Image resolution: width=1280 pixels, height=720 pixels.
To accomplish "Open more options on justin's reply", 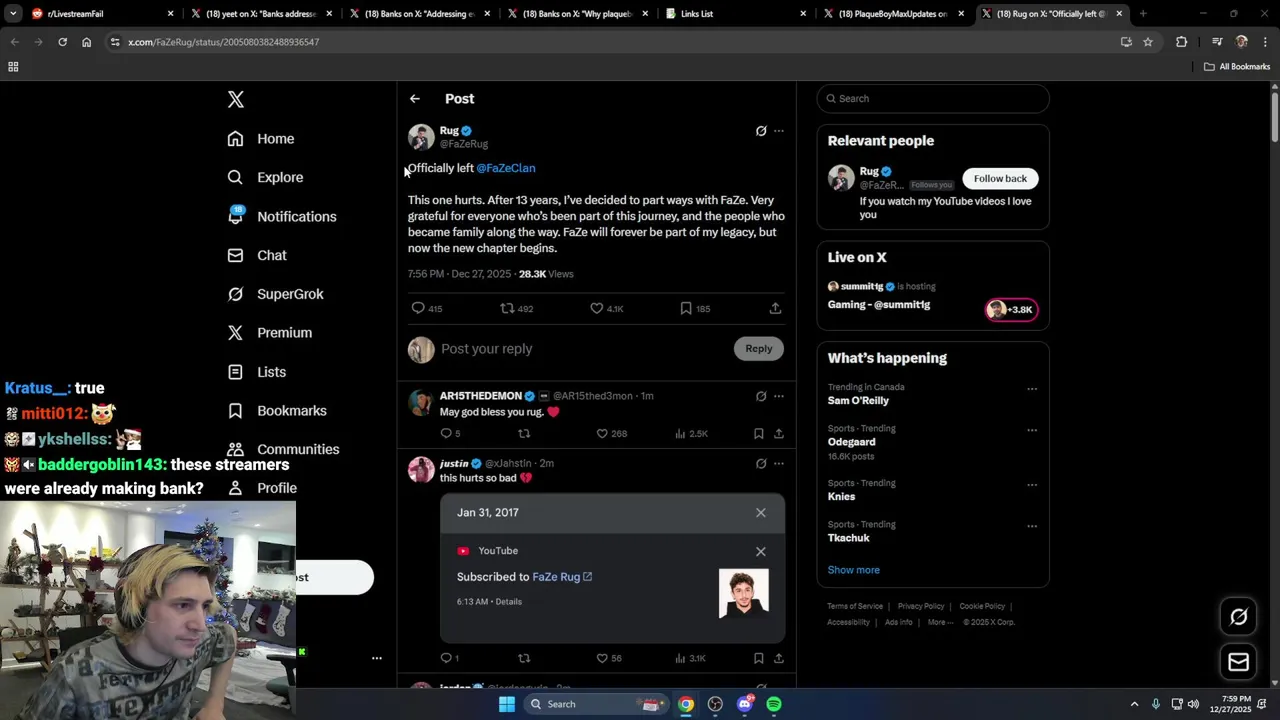I will pos(779,464).
